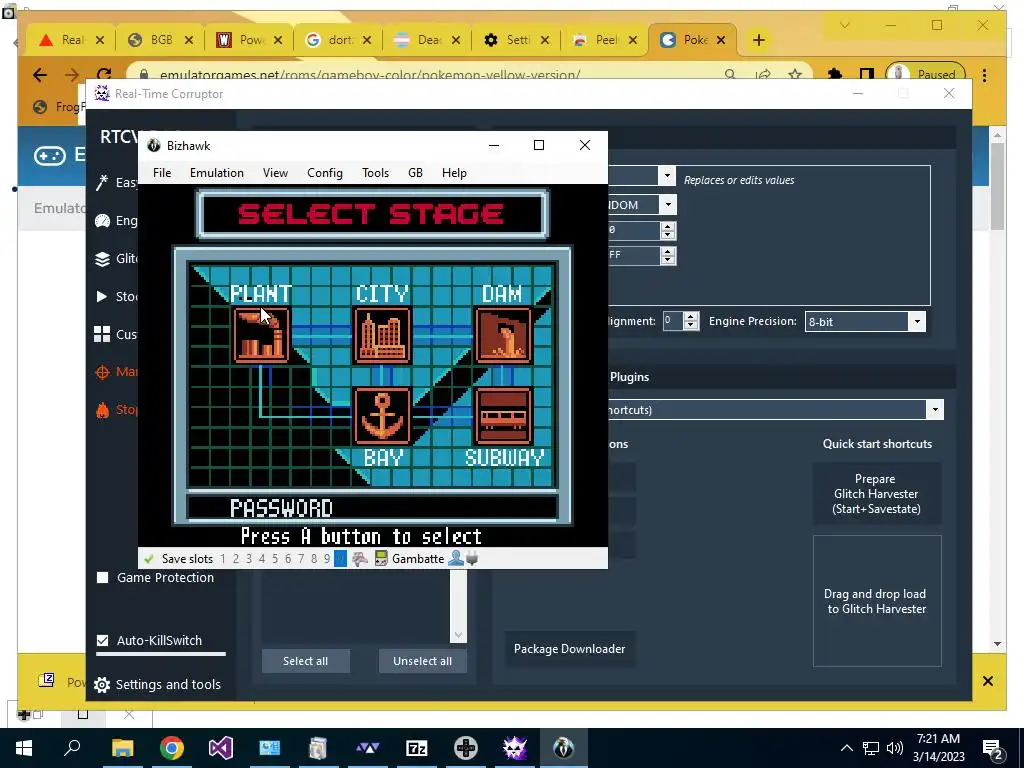Click Prepare Glitch Harvester shortcut

(x=876, y=494)
